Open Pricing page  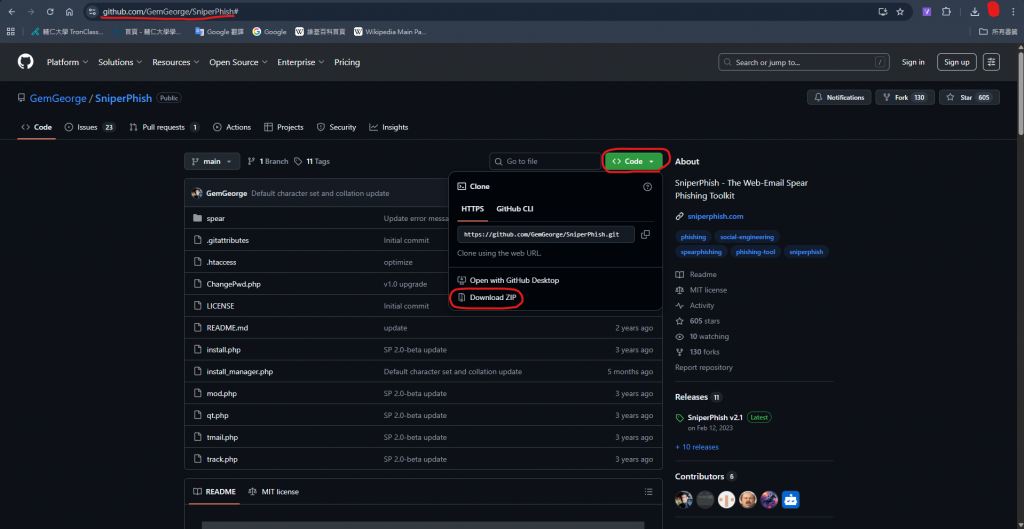click(347, 62)
